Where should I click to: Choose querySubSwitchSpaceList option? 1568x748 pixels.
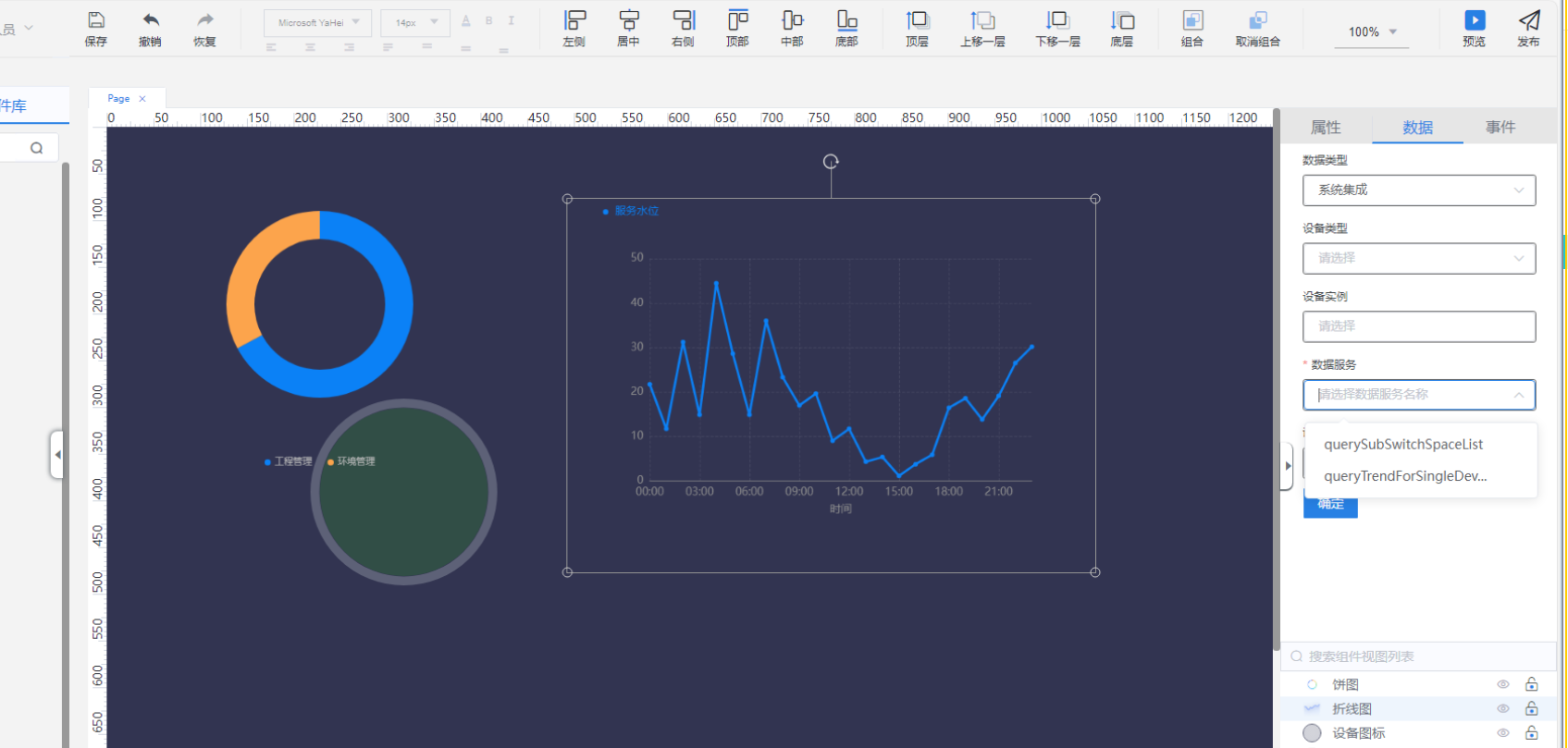[1420, 445]
